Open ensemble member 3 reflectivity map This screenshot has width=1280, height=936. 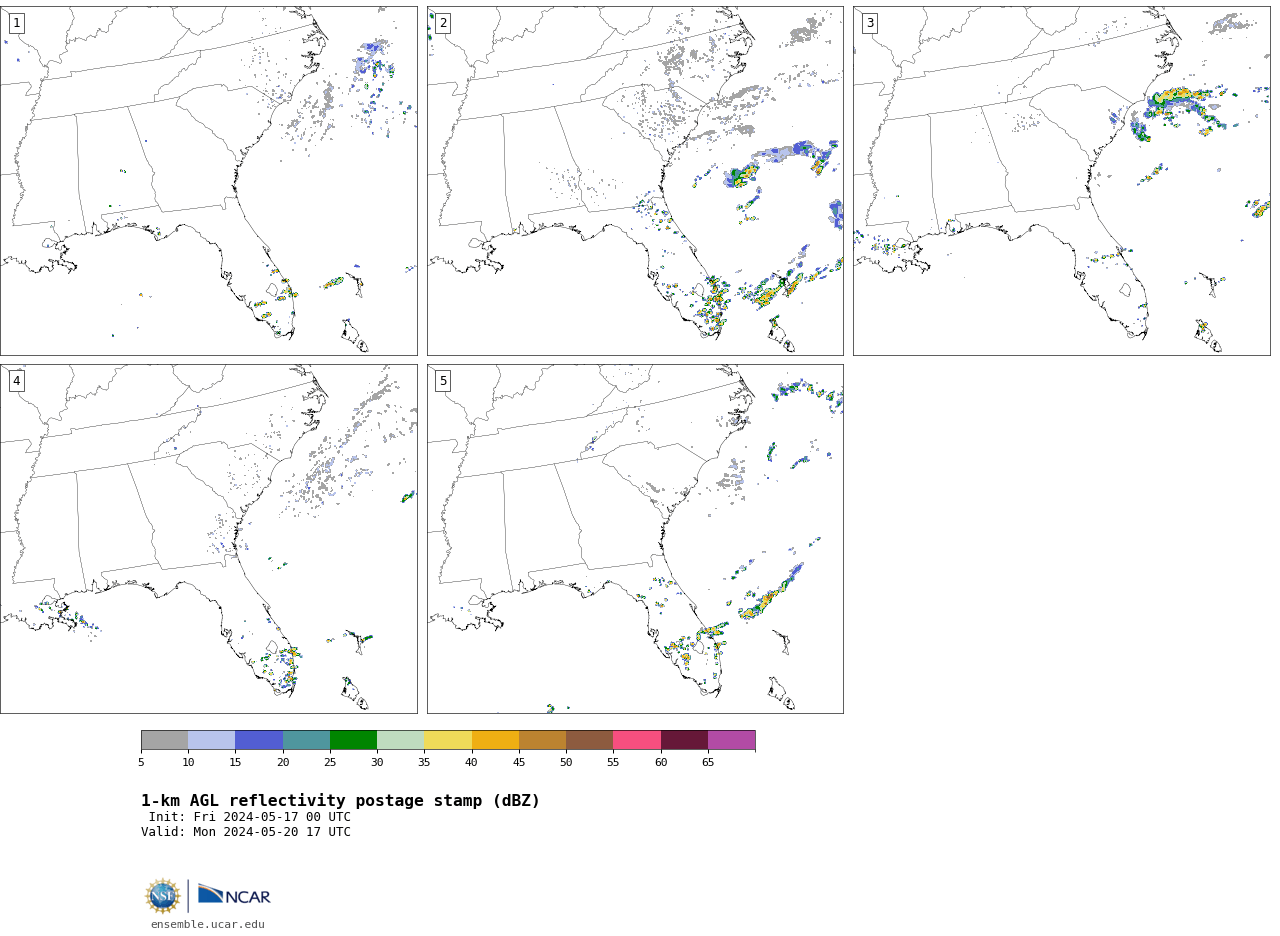click(1061, 181)
